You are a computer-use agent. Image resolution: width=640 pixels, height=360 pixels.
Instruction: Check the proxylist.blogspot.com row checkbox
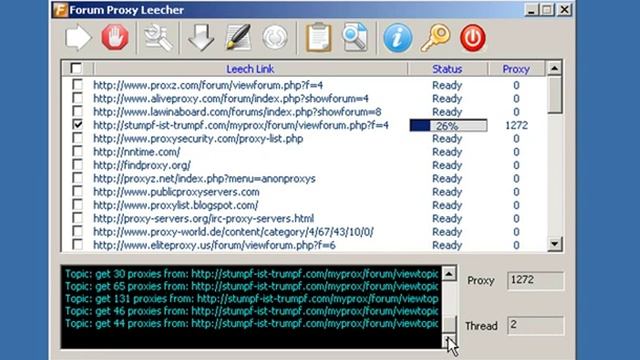77,204
